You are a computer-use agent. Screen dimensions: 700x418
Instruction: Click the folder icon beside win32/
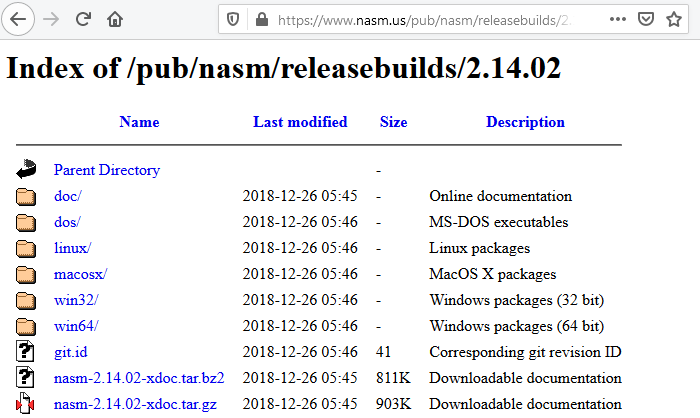pyautogui.click(x=26, y=300)
